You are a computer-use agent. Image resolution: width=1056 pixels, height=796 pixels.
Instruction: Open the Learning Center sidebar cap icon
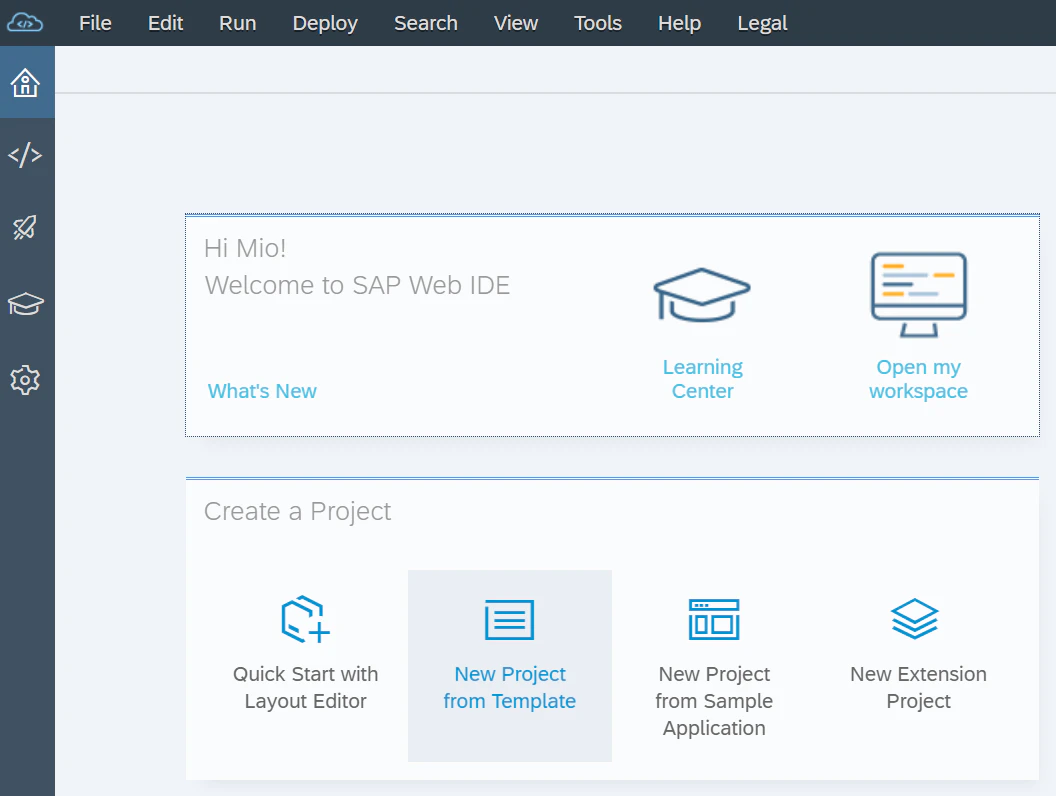coord(26,304)
